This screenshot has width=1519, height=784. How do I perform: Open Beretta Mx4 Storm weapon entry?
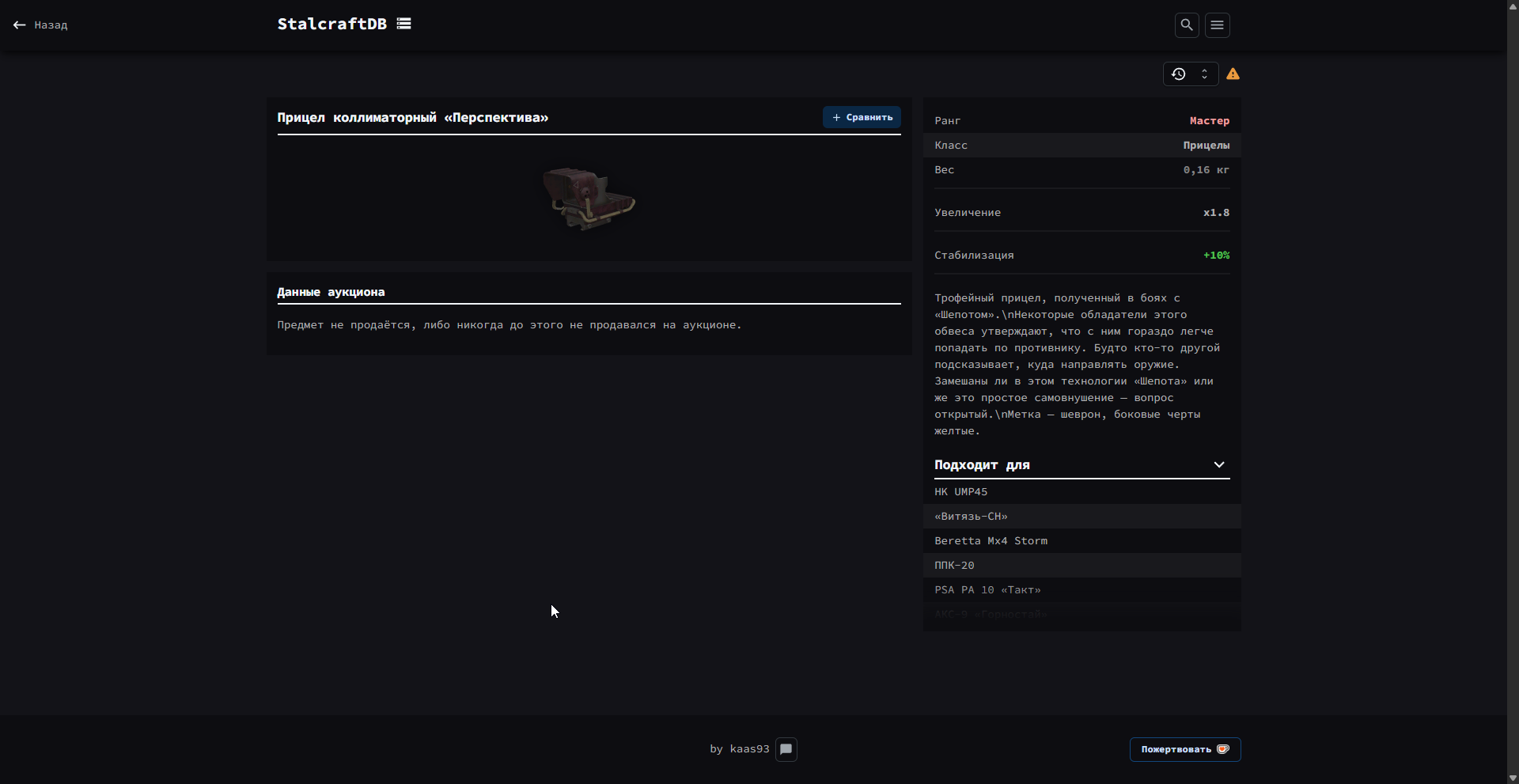click(991, 541)
